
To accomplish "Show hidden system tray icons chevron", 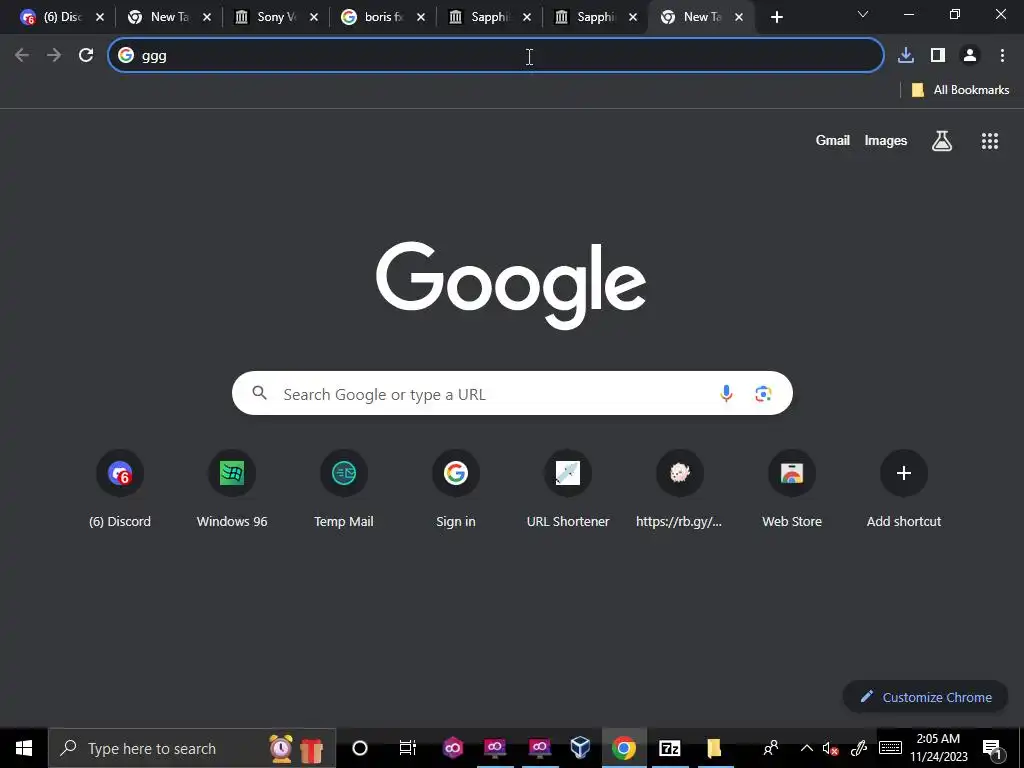I will 807,748.
